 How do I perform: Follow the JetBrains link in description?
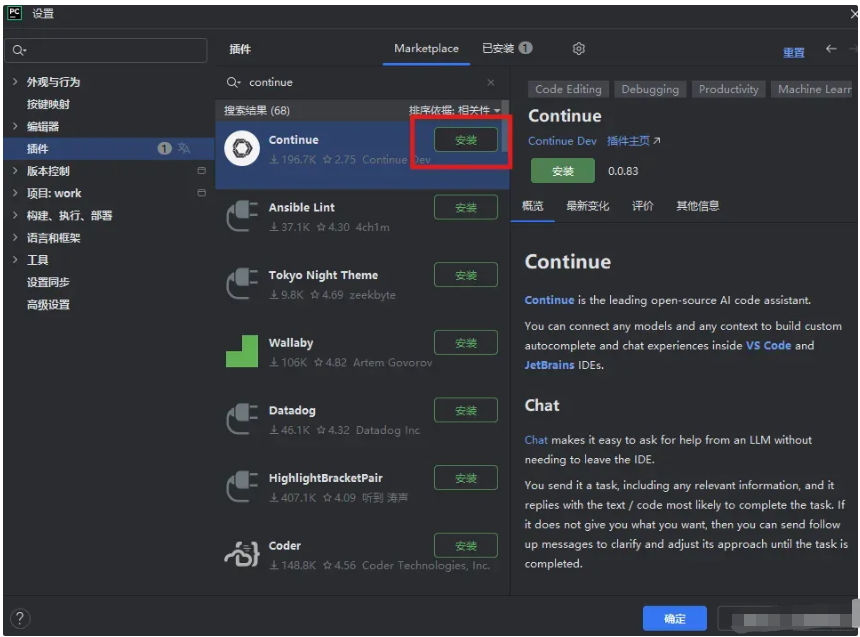[549, 365]
